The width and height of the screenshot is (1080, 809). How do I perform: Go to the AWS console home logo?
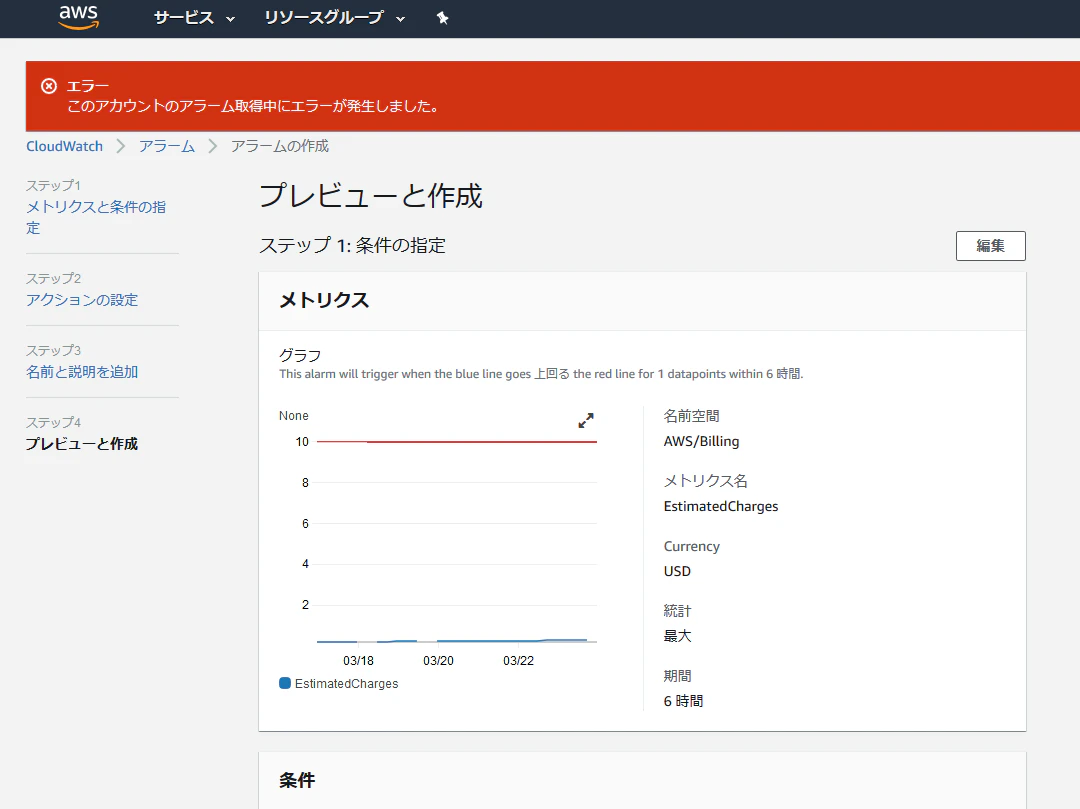(79, 17)
